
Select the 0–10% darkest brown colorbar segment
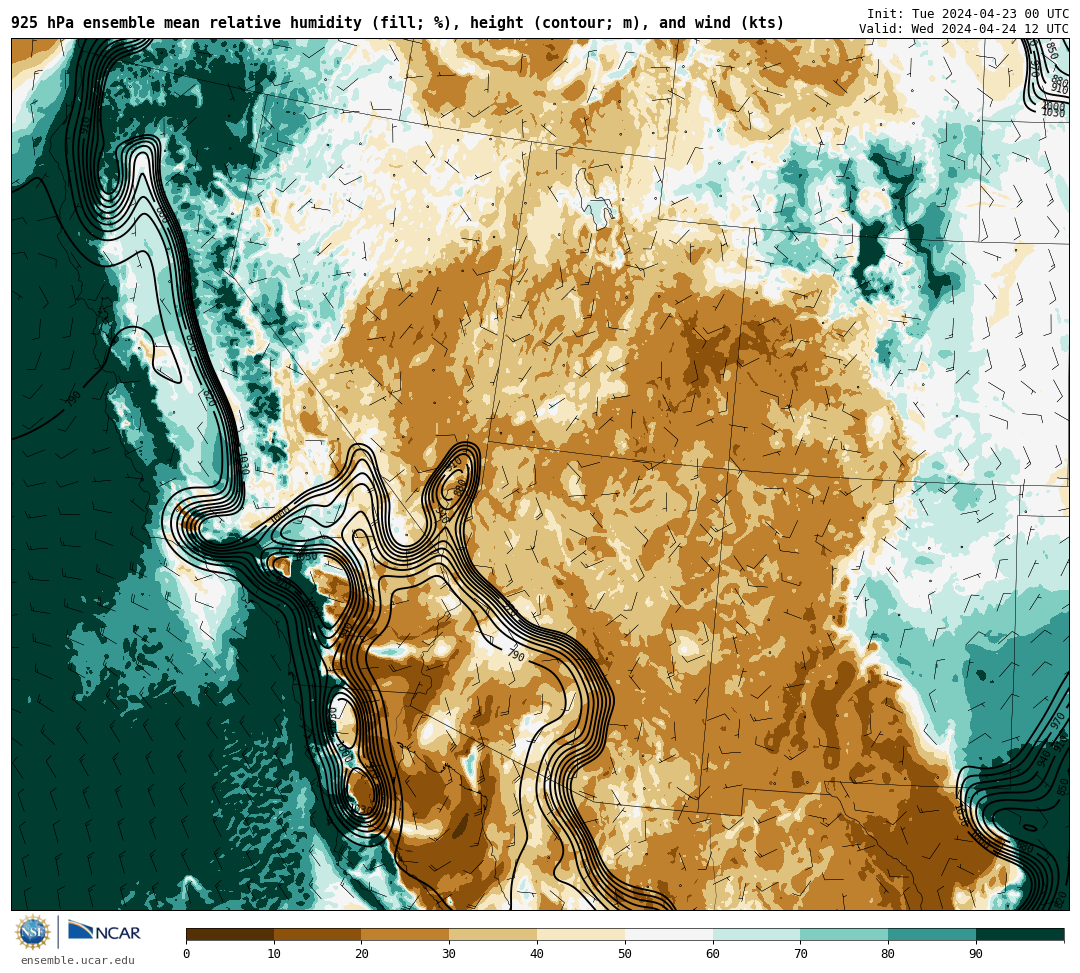230,934
